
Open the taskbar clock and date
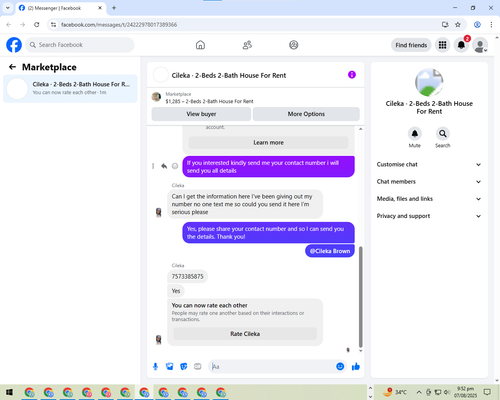pyautogui.click(x=465, y=392)
